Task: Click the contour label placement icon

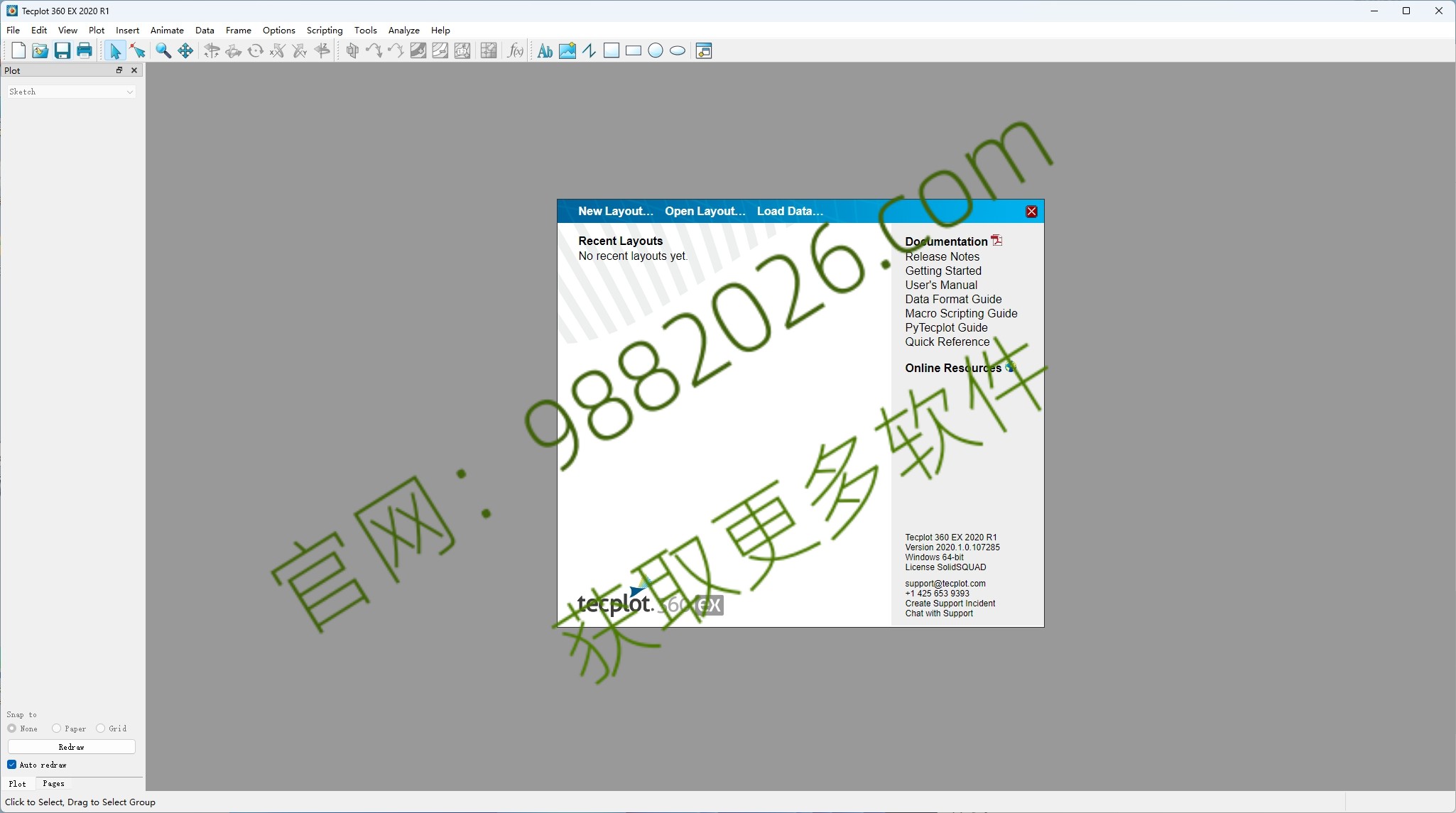Action: [x=462, y=50]
